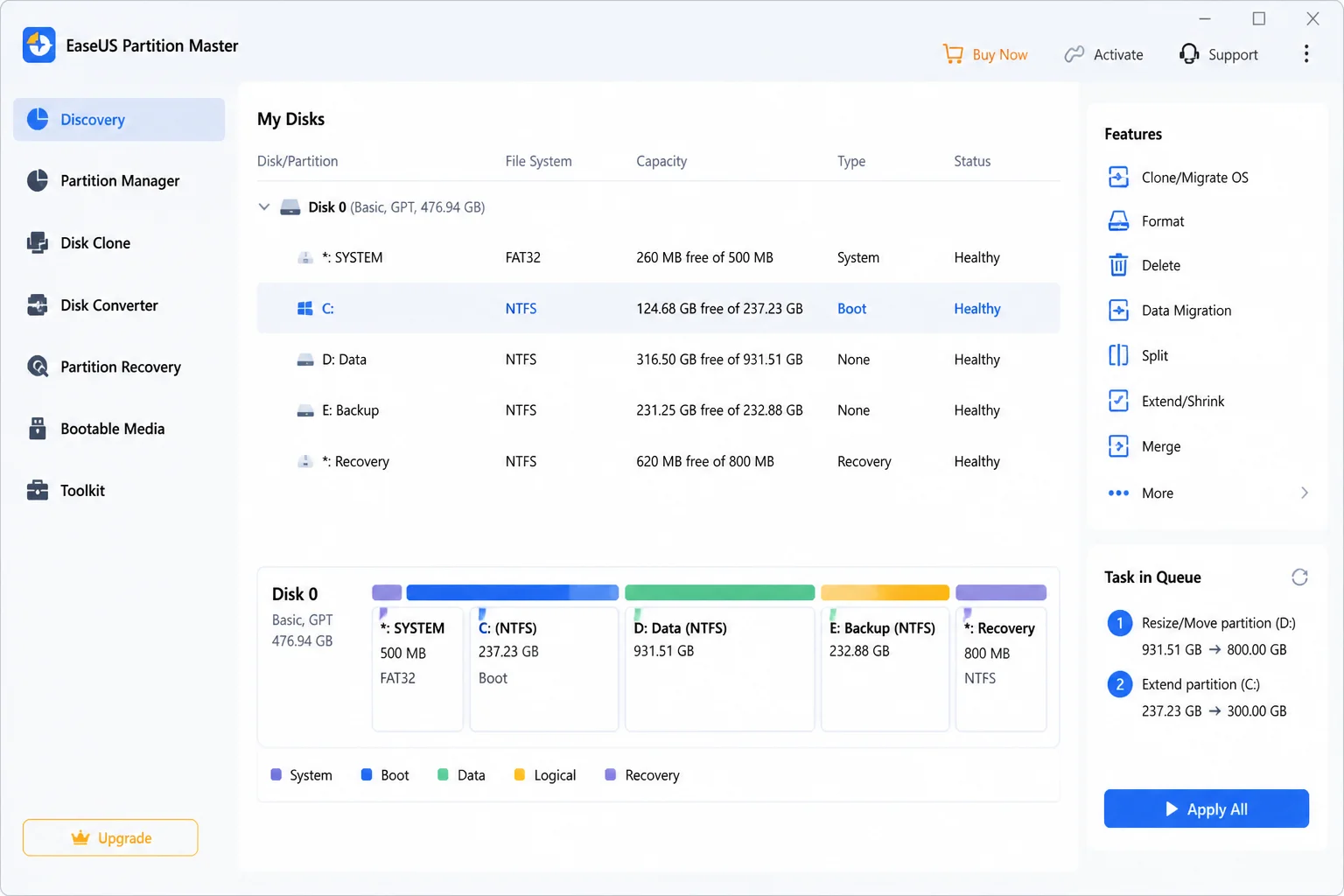Click the Support headset icon

[x=1189, y=54]
